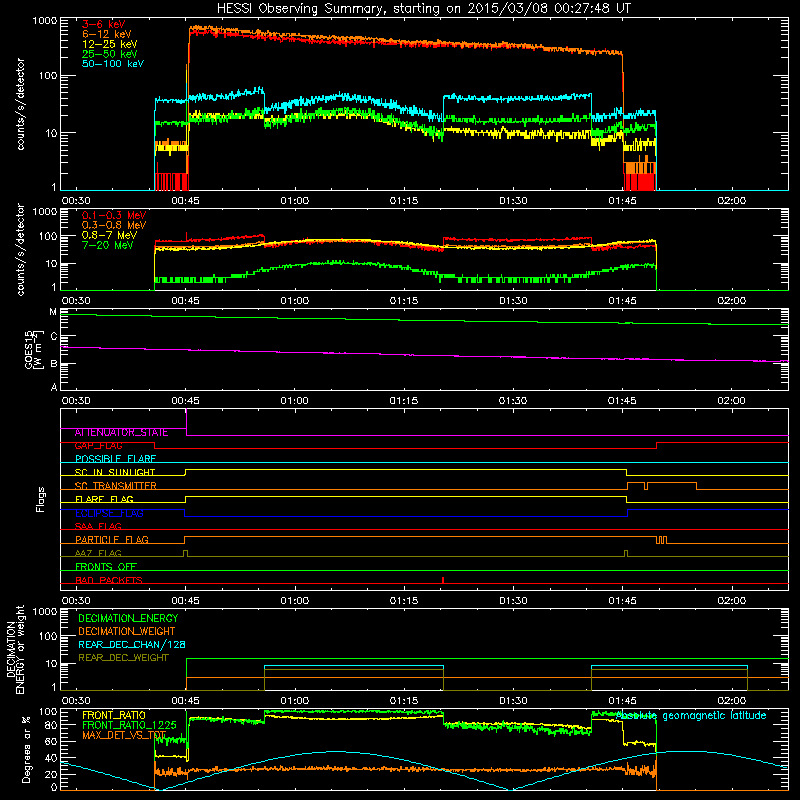Screen dimensions: 800x800
Task: Select the ATTENUATOR_STATE flag label
Action: [x=121, y=433]
